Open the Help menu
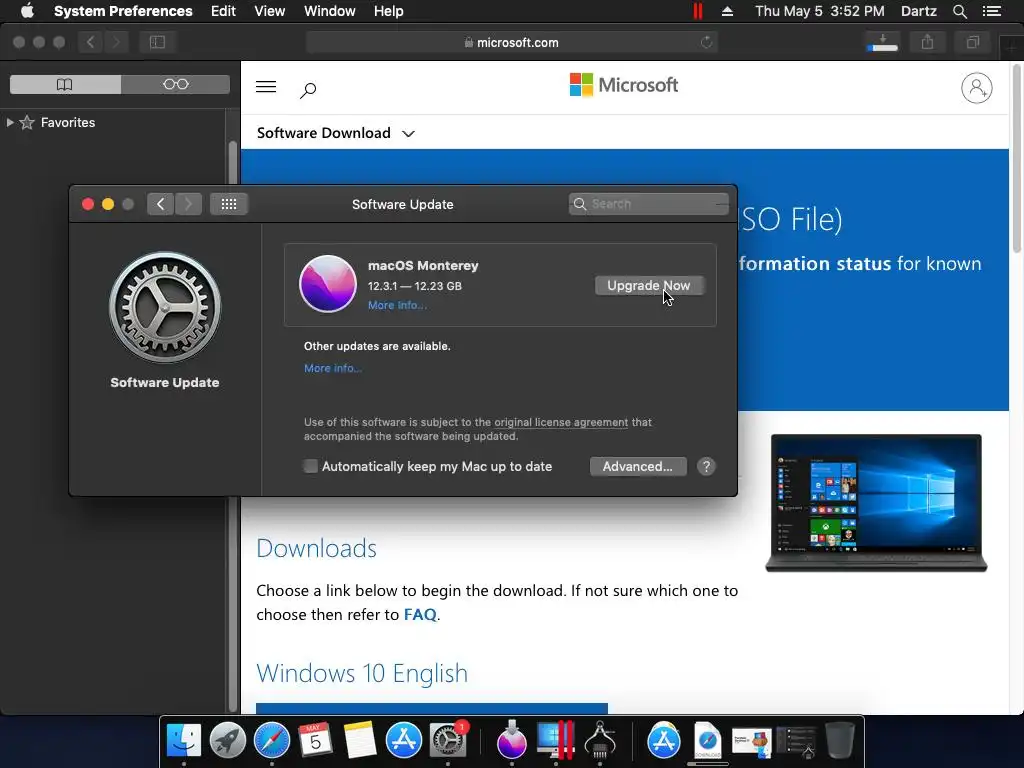This screenshot has width=1024, height=768. click(389, 11)
